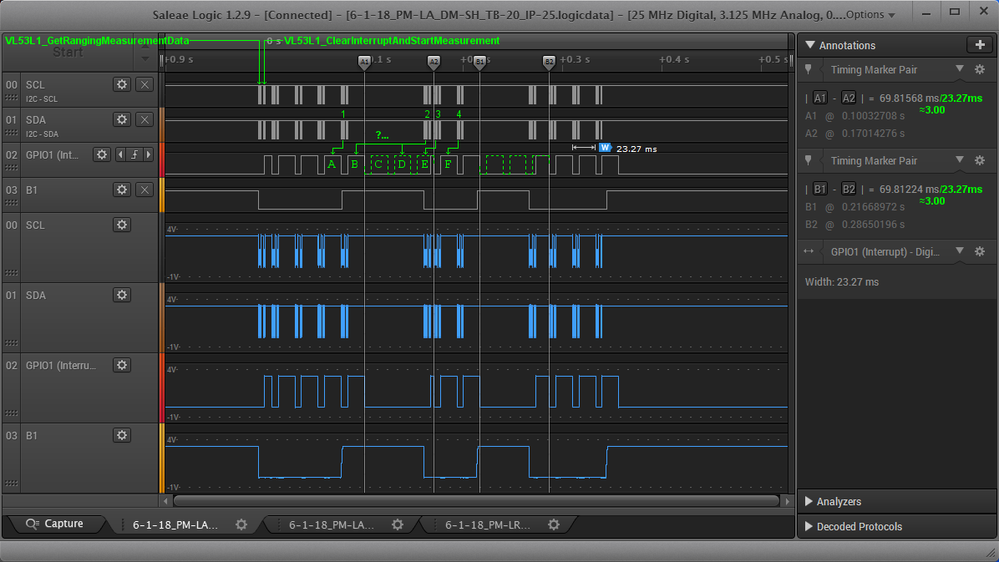Open gear settings for A1-A2 Timing Marker Pair
The height and width of the screenshot is (562, 999).
click(980, 69)
